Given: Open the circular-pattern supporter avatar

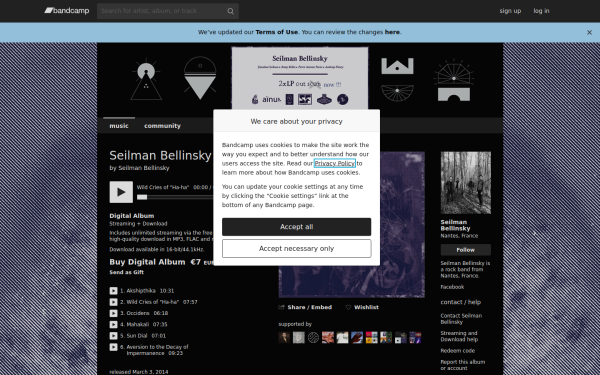Looking at the screenshot, I should pyautogui.click(x=313, y=338).
